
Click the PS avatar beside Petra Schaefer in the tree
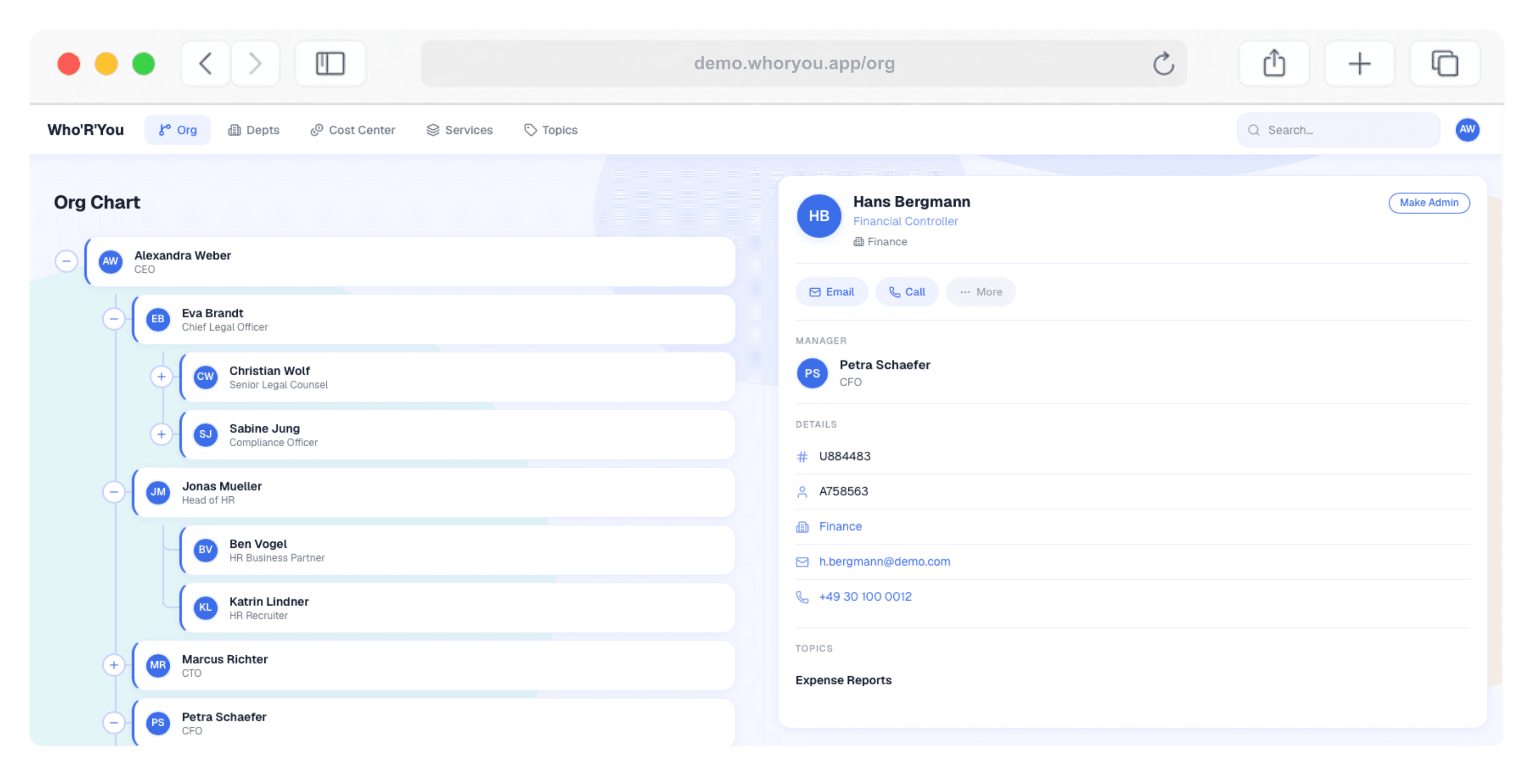tap(158, 723)
